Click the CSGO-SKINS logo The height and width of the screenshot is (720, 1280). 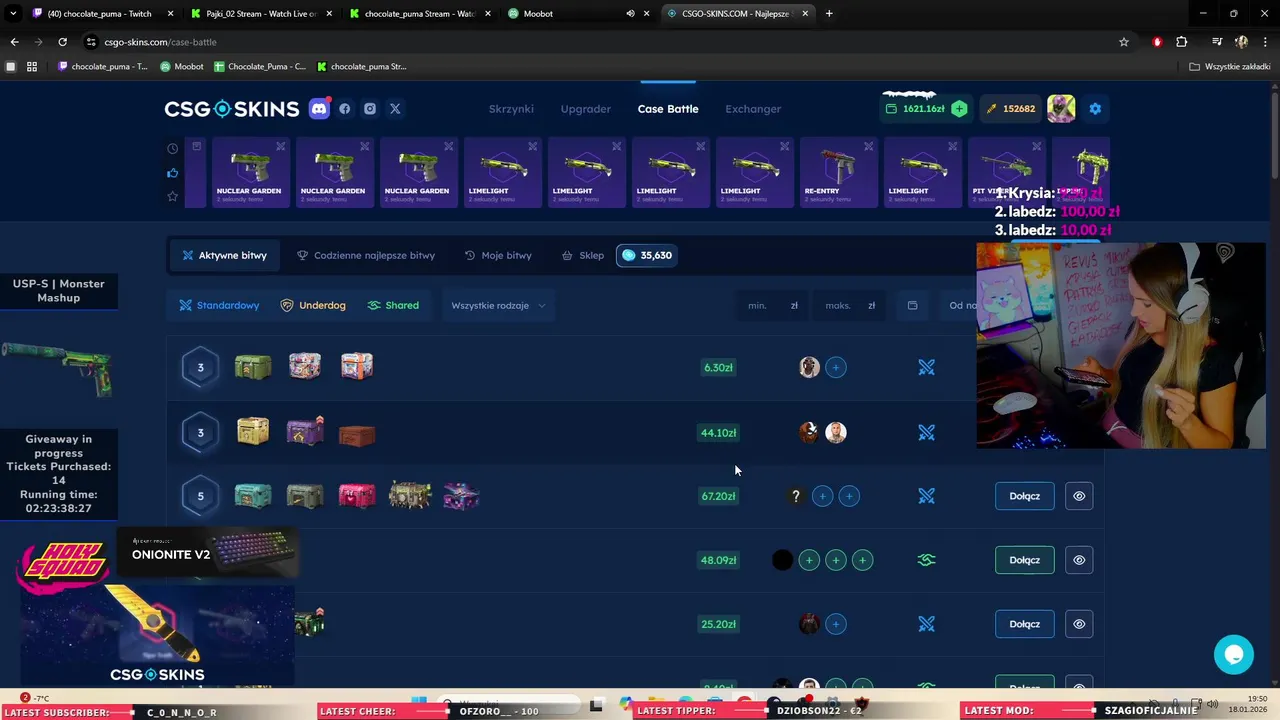232,108
